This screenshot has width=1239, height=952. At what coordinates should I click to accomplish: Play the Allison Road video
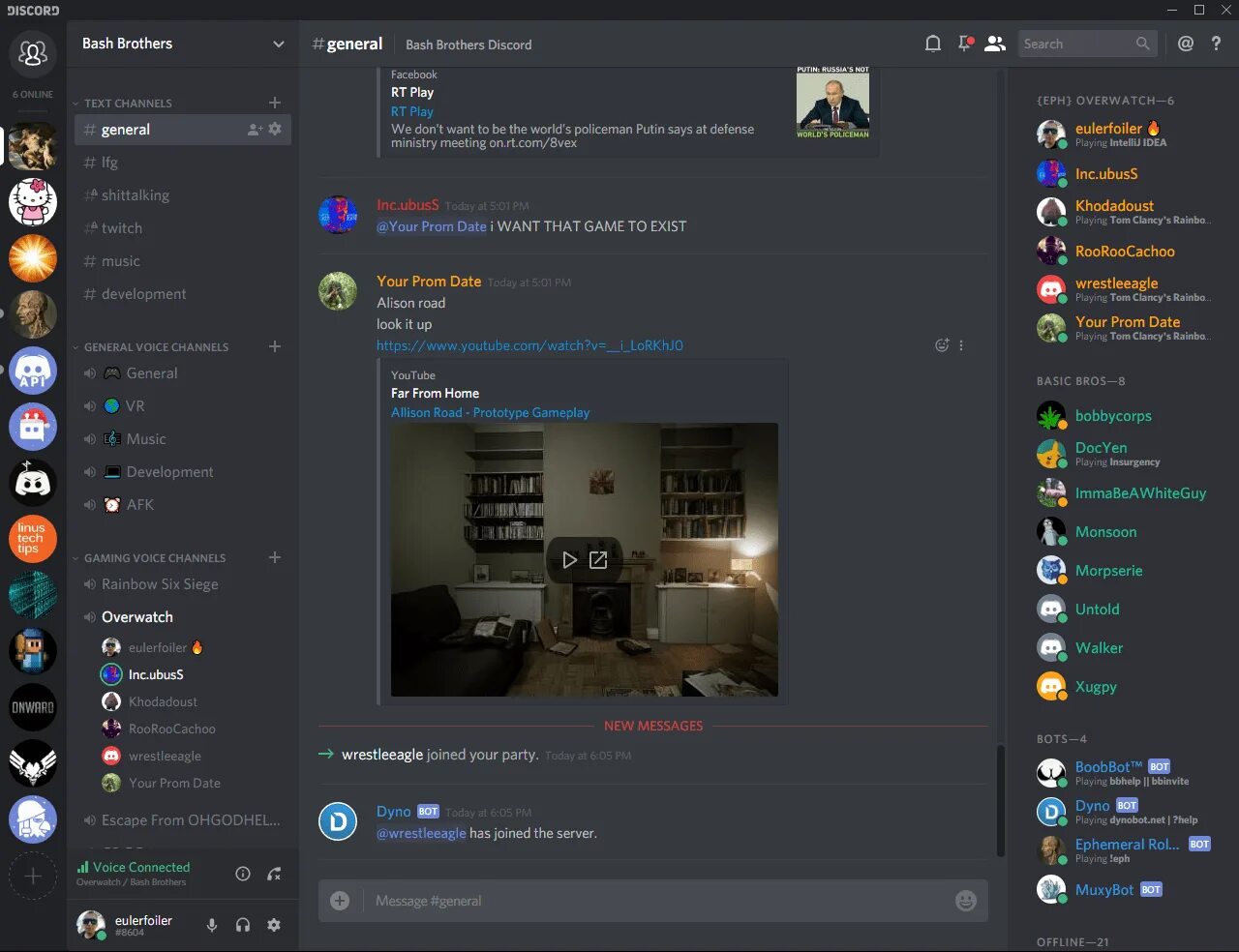click(x=569, y=560)
